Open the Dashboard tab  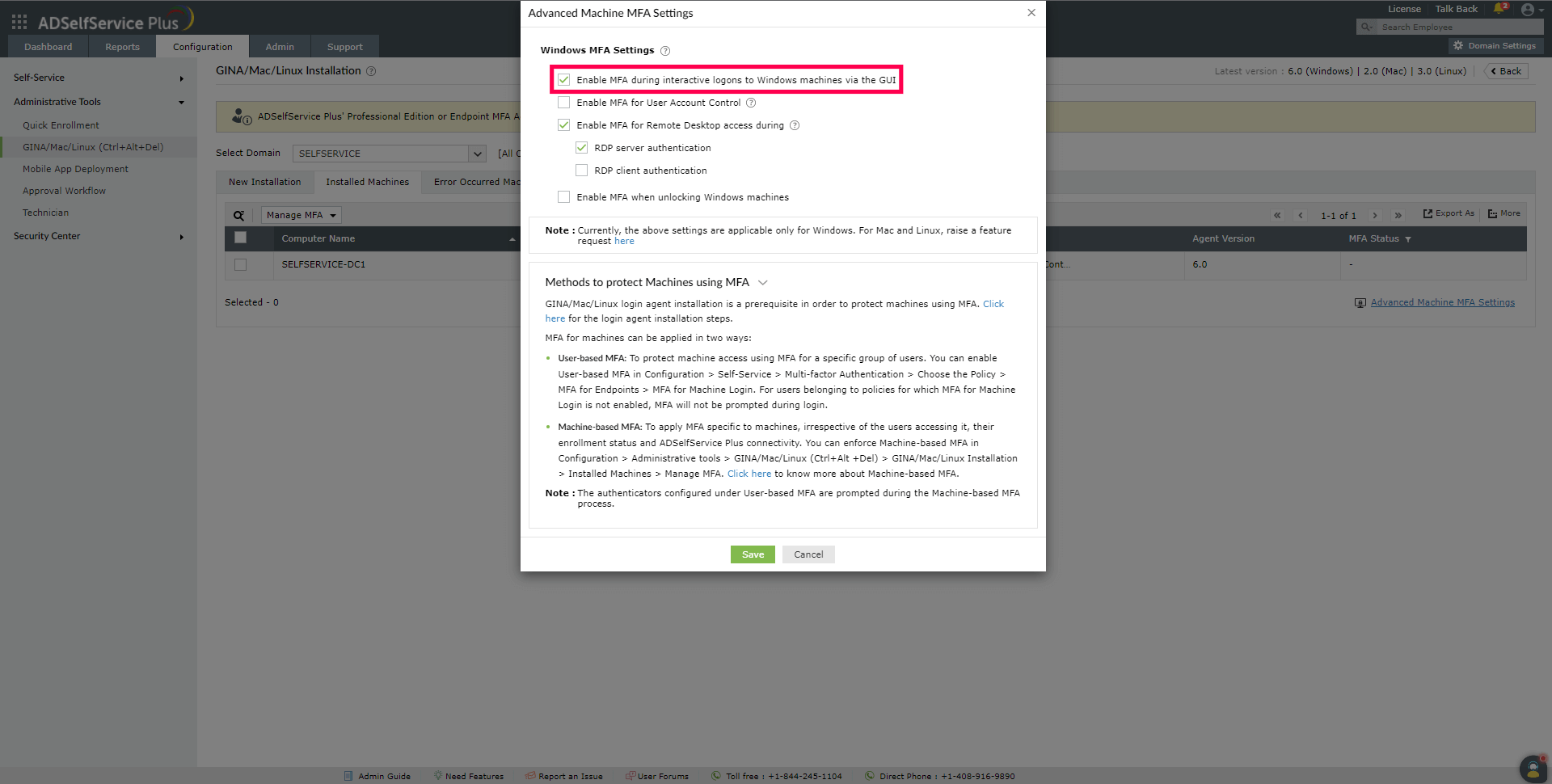48,47
